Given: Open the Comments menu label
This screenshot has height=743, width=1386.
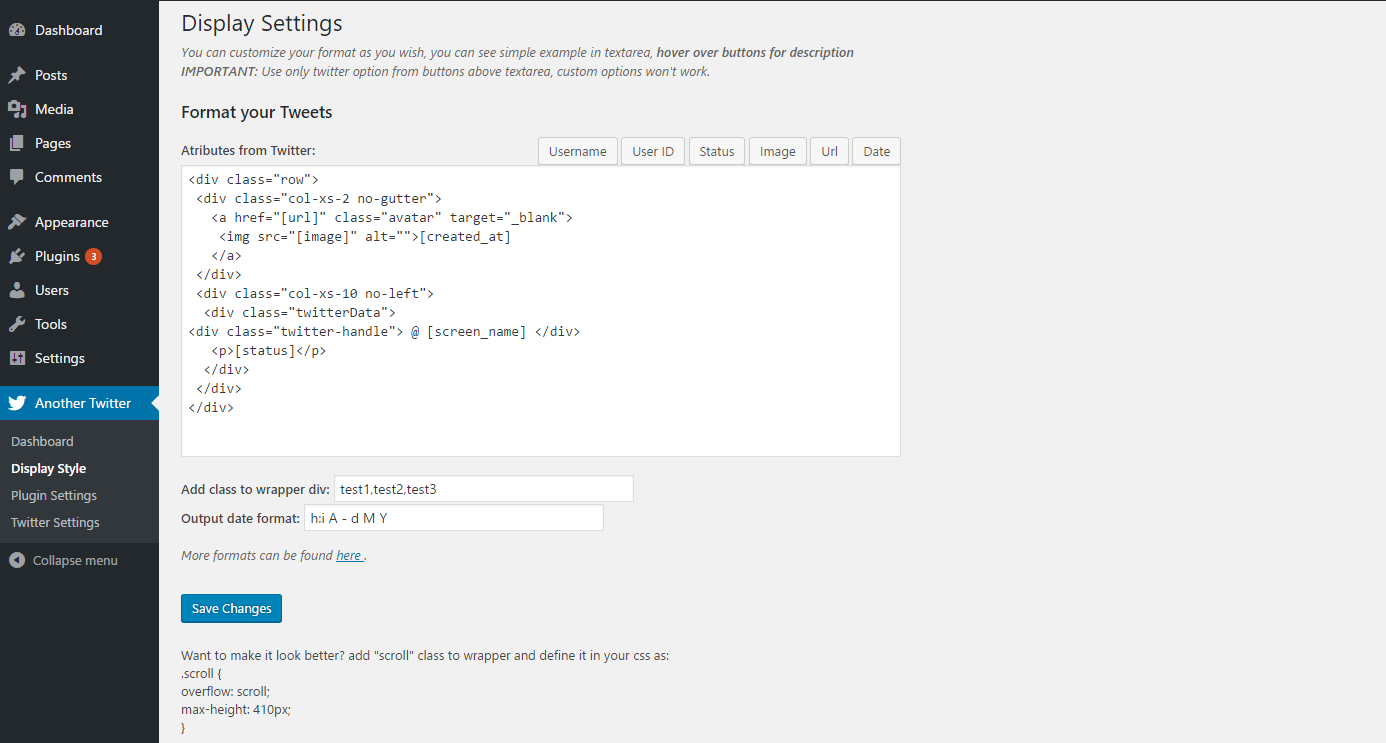Looking at the screenshot, I should [68, 177].
